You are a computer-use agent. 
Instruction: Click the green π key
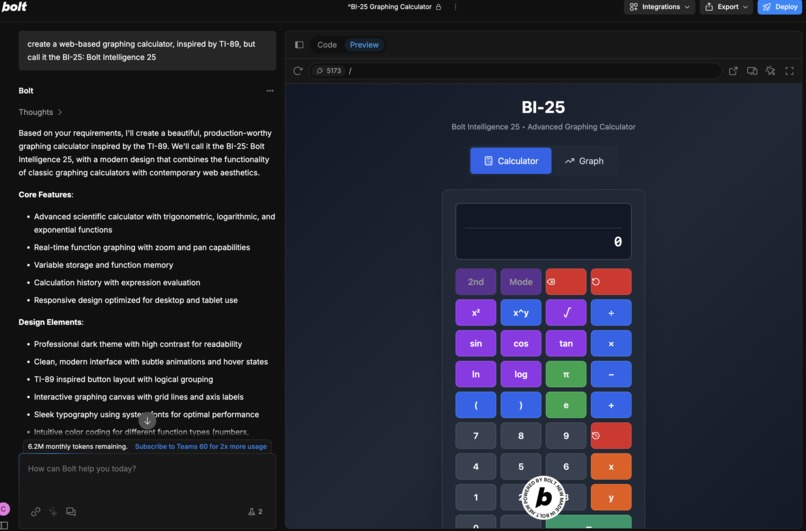pos(566,374)
